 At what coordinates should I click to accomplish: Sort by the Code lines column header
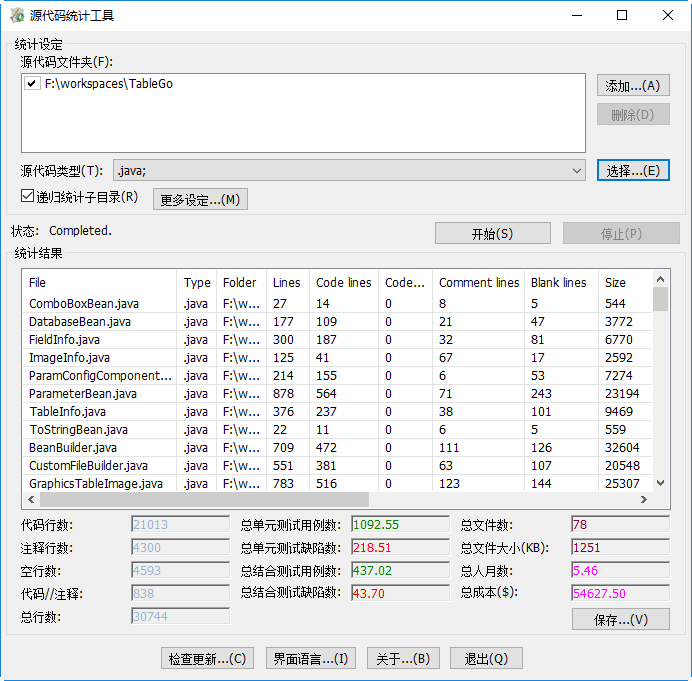pyautogui.click(x=344, y=282)
